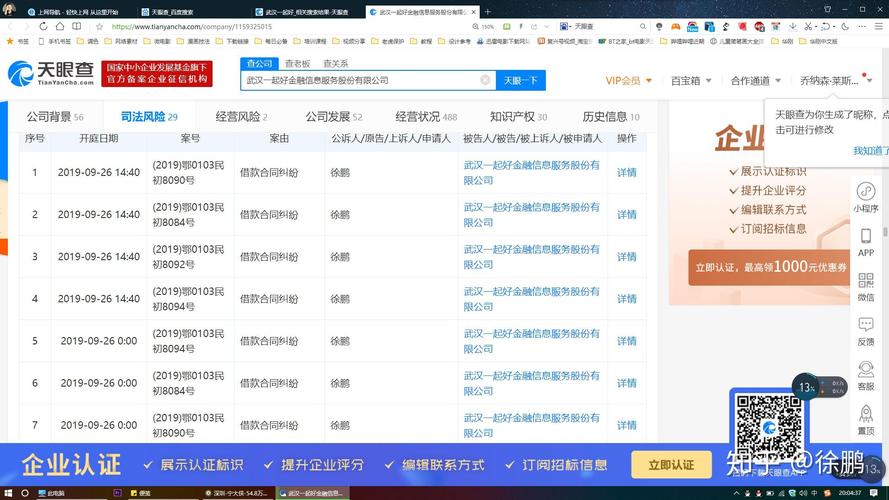The width and height of the screenshot is (889, 500).
Task: Open the 司法风险 section tab
Action: tap(149, 117)
